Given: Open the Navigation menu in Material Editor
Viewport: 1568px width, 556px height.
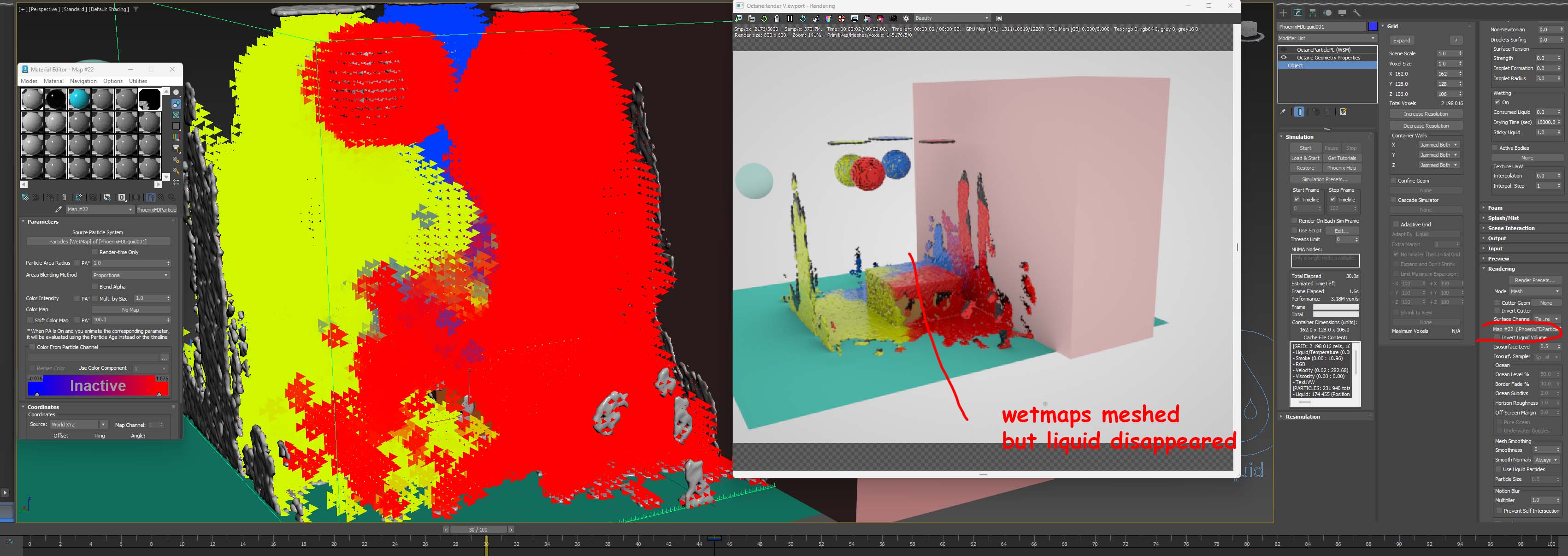Looking at the screenshot, I should point(83,81).
